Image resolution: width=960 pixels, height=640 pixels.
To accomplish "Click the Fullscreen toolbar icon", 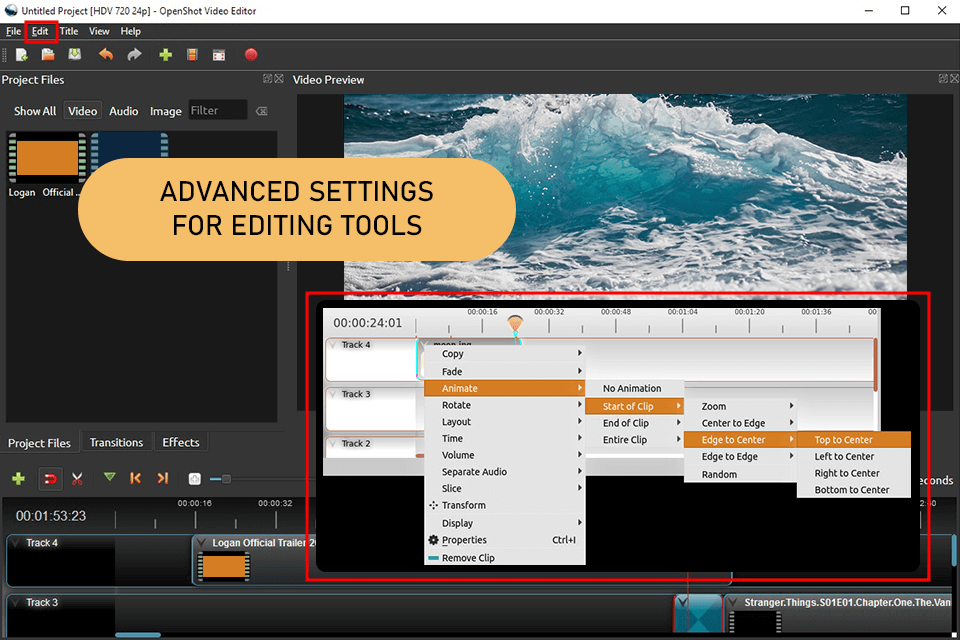I will pos(219,55).
